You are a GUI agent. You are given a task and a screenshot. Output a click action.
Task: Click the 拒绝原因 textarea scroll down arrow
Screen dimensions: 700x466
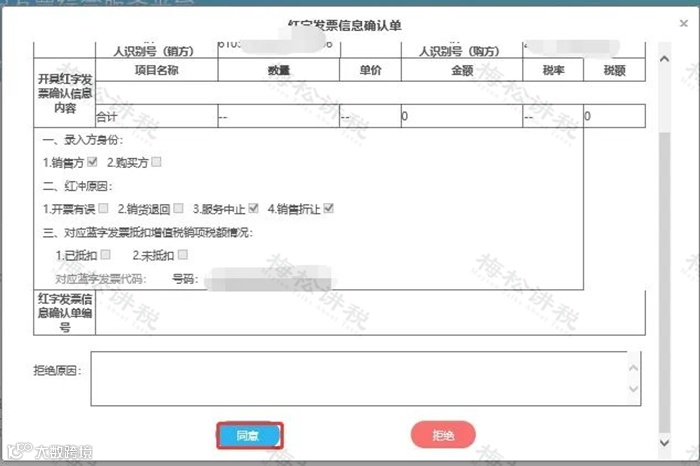pyautogui.click(x=633, y=388)
